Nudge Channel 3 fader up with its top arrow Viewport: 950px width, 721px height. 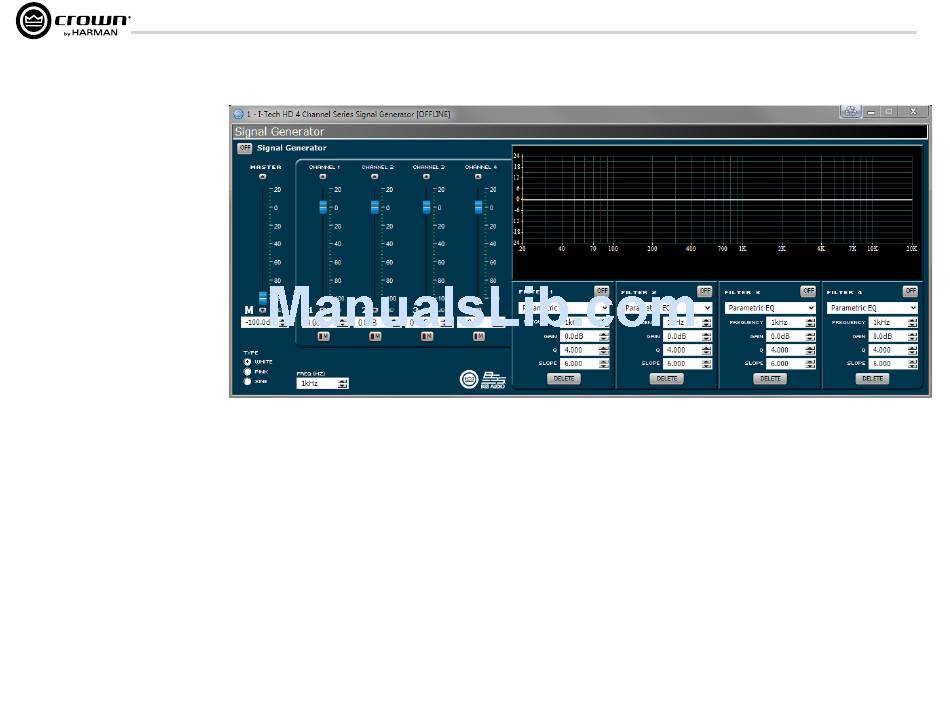427,177
